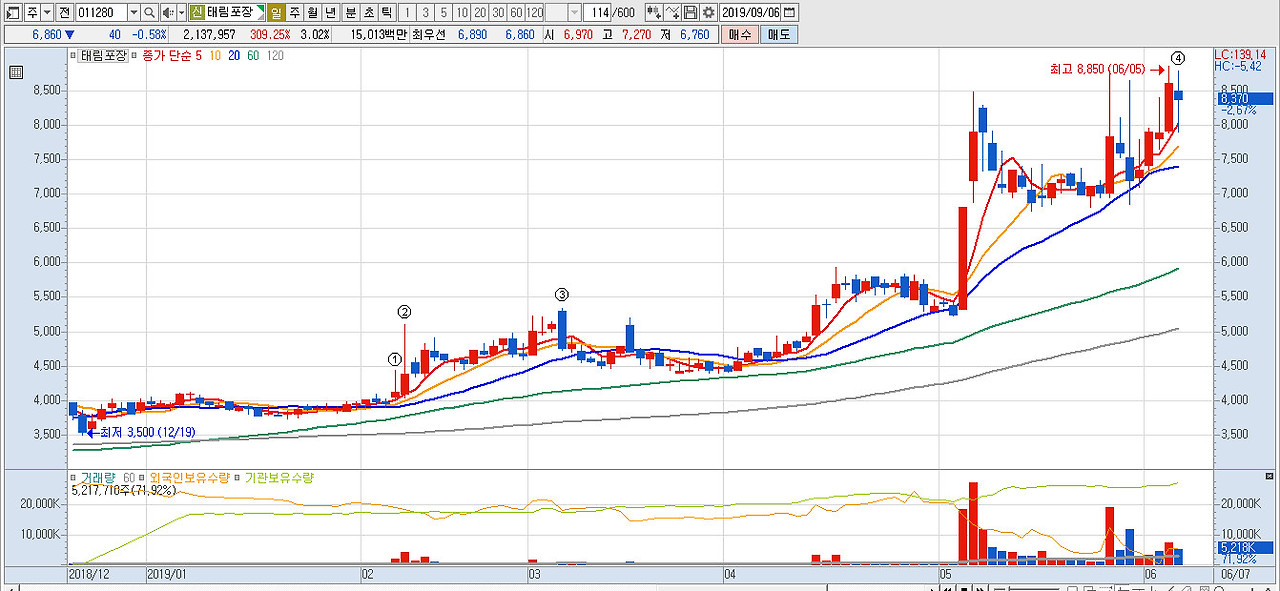
Task: Click the 외국인보유수량 legend label
Action: tap(189, 478)
